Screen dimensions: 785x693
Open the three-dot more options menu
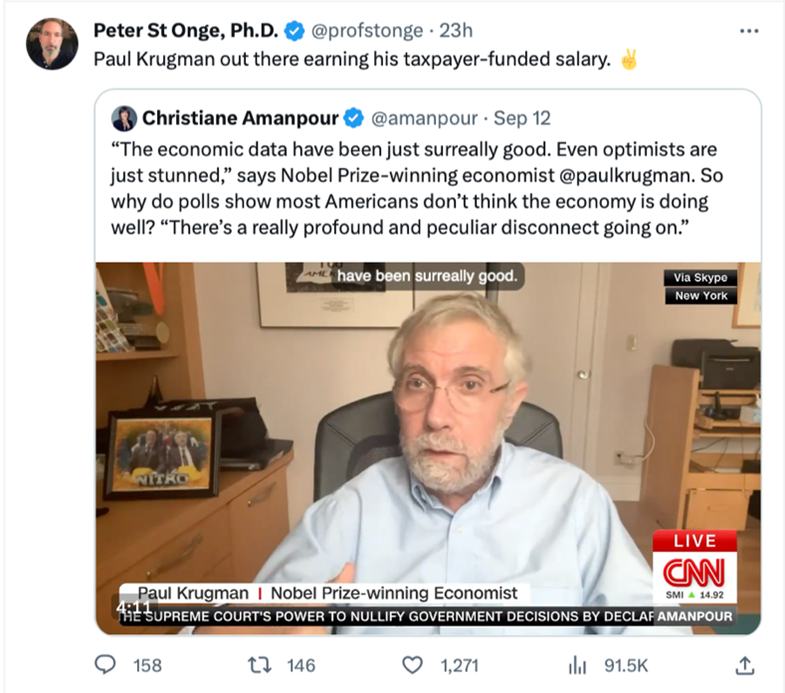[748, 31]
